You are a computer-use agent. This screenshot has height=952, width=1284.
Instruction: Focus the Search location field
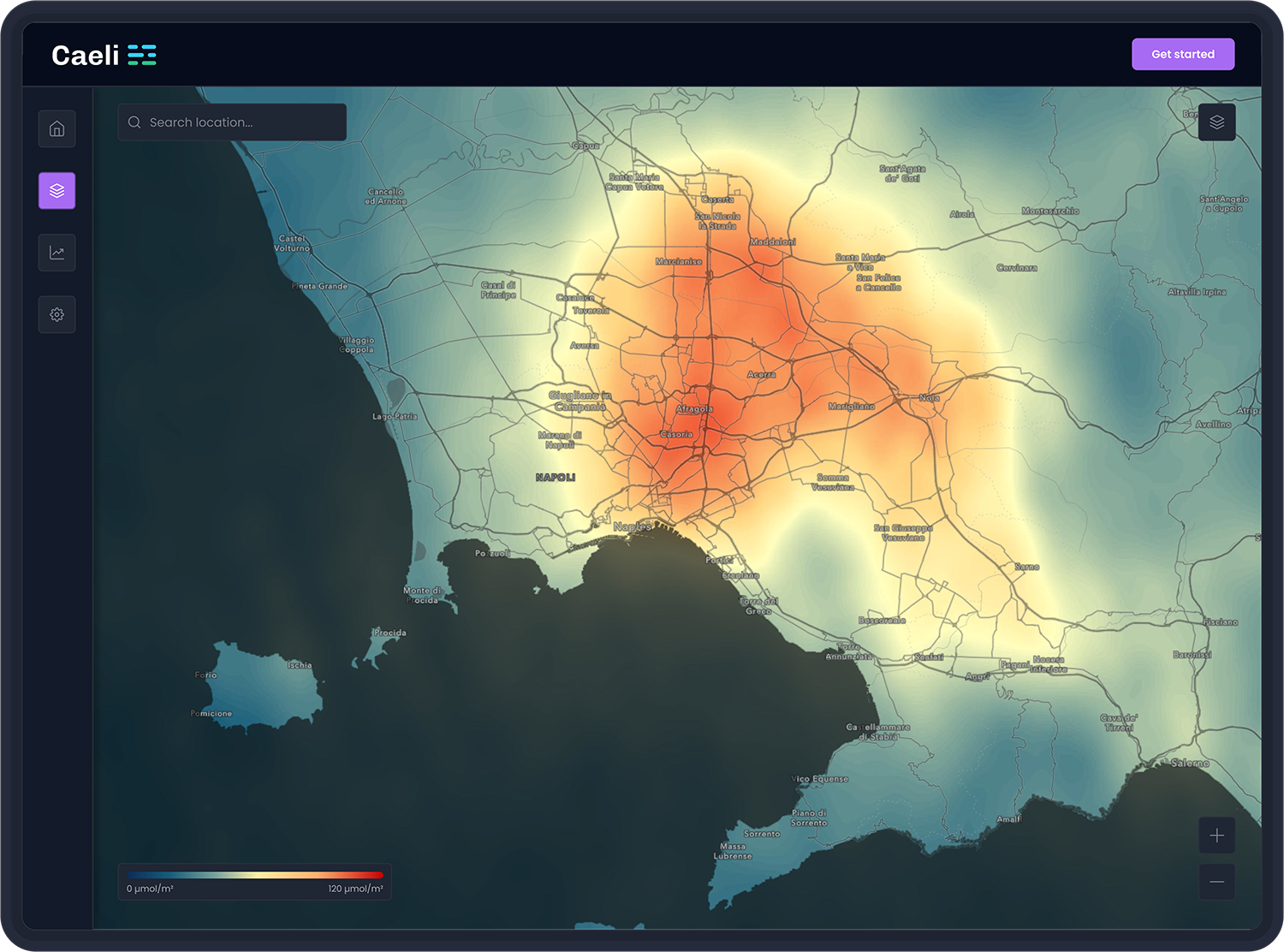tap(232, 122)
